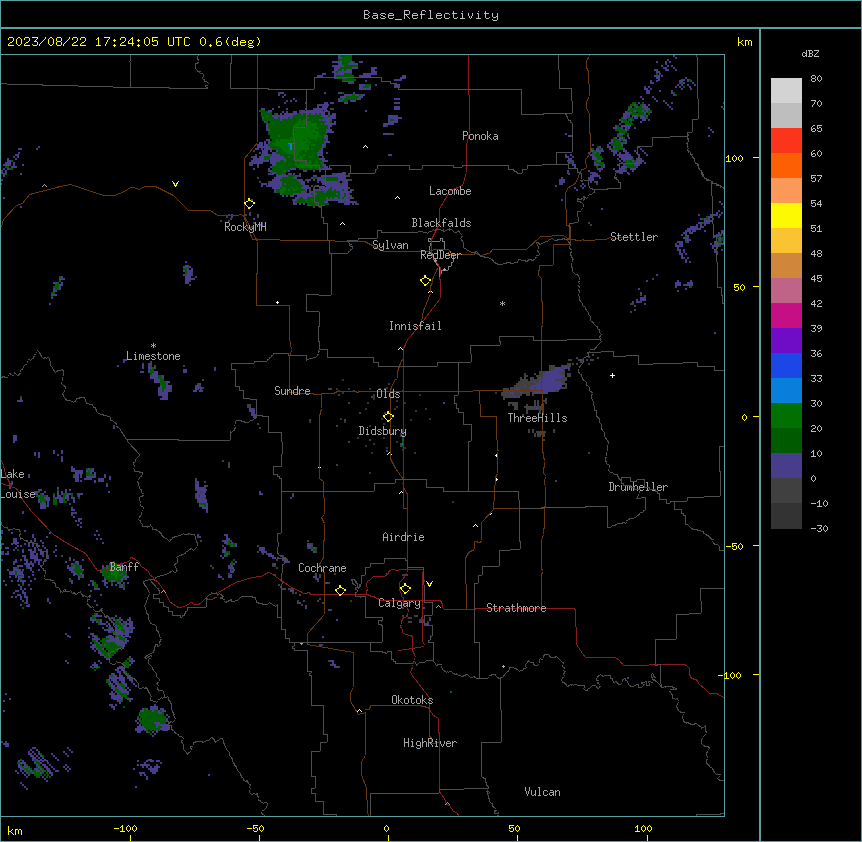Select the yellow diamond marker above Calgary label
862x842 pixels.
tap(405, 589)
